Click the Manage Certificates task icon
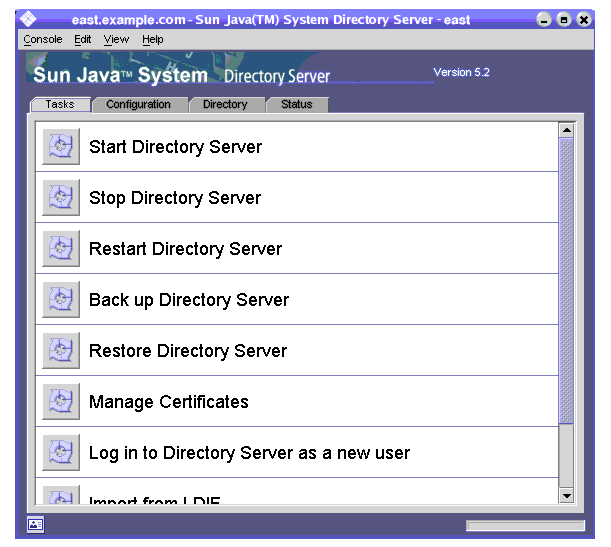 61,402
